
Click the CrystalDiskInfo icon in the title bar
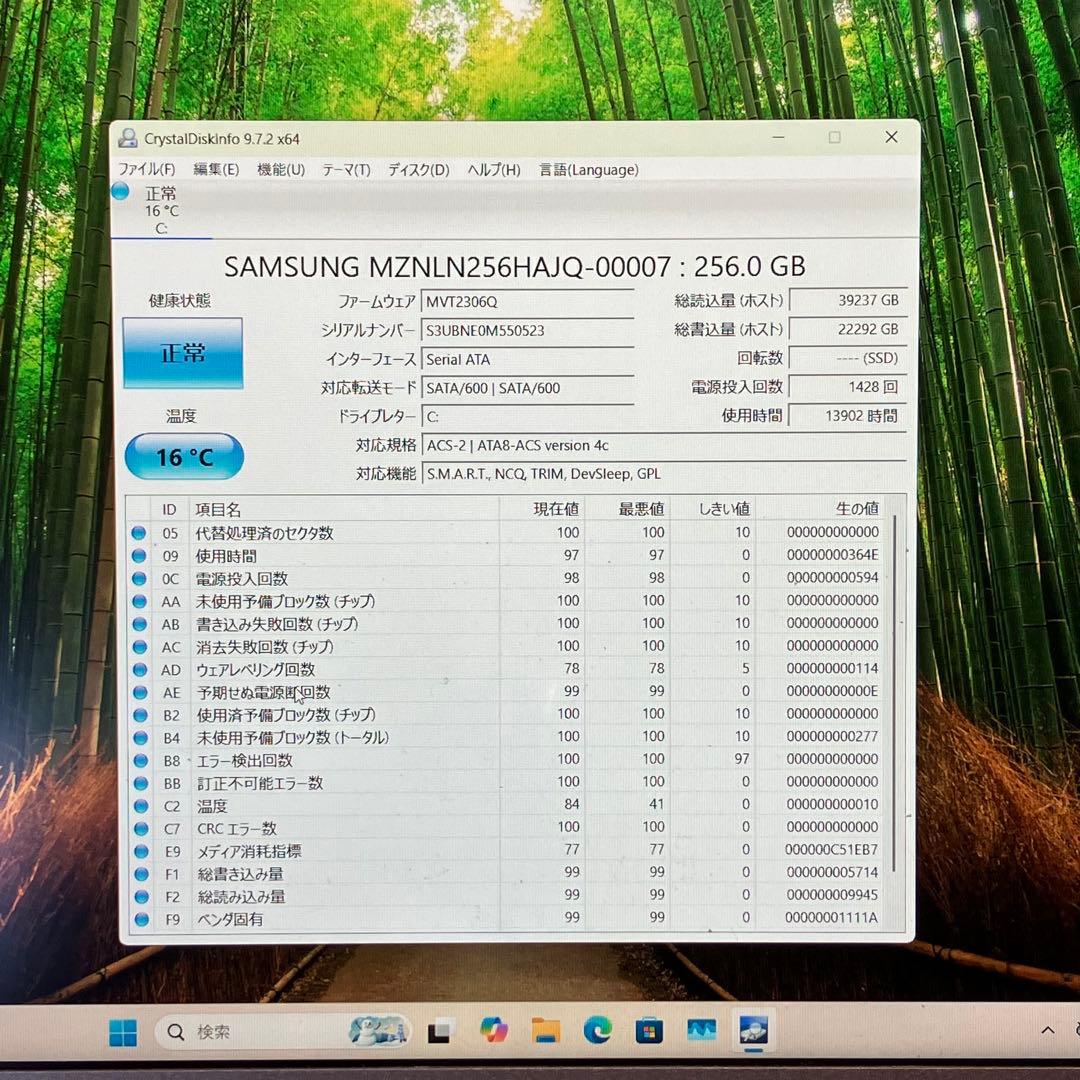(129, 137)
